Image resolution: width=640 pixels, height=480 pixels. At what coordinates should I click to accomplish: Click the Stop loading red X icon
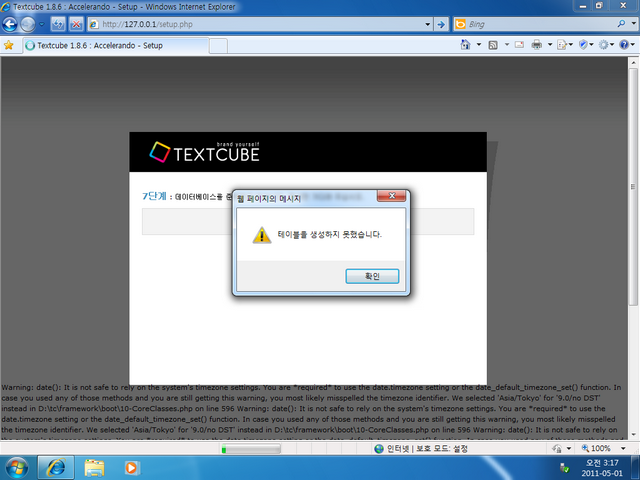[x=76, y=24]
